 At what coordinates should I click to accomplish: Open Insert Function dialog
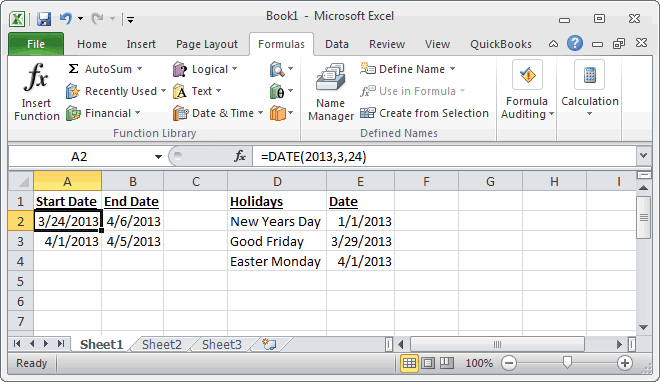(x=36, y=92)
